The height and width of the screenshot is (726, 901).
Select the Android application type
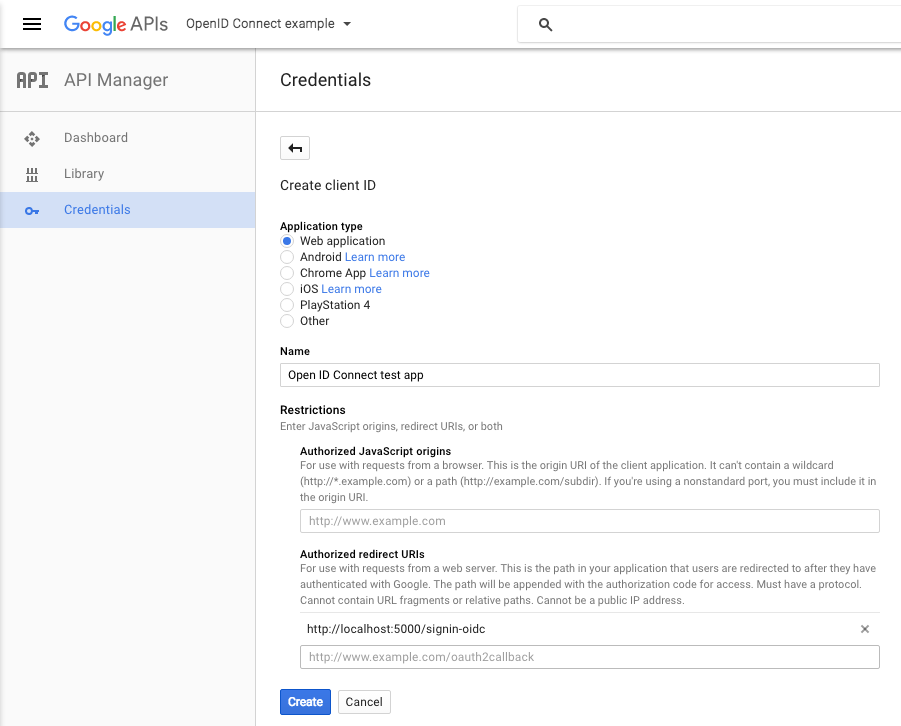point(287,257)
